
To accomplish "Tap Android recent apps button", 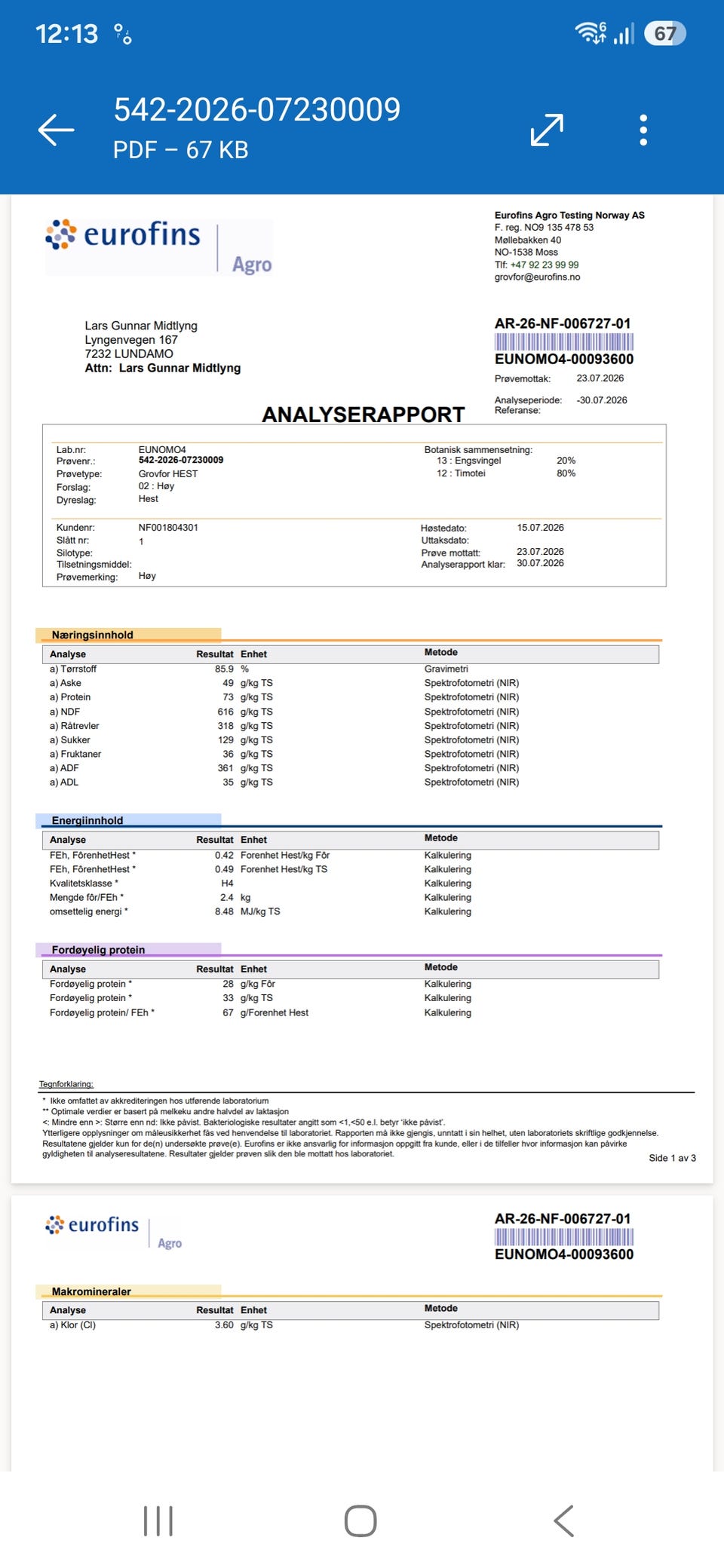I will 158,1521.
